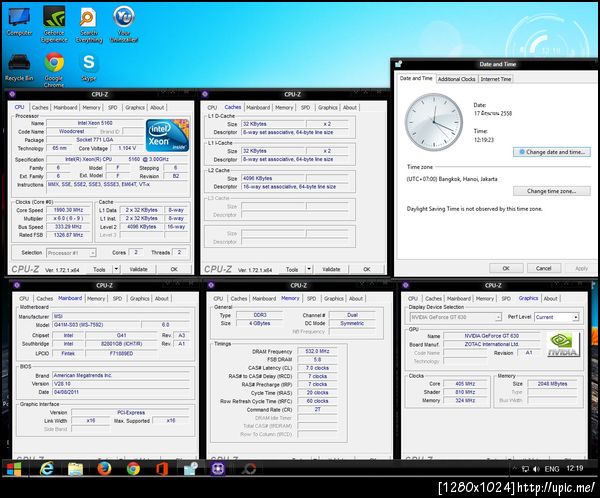Open the Perf Level Current dropdown
600x498 pixels.
click(556, 317)
